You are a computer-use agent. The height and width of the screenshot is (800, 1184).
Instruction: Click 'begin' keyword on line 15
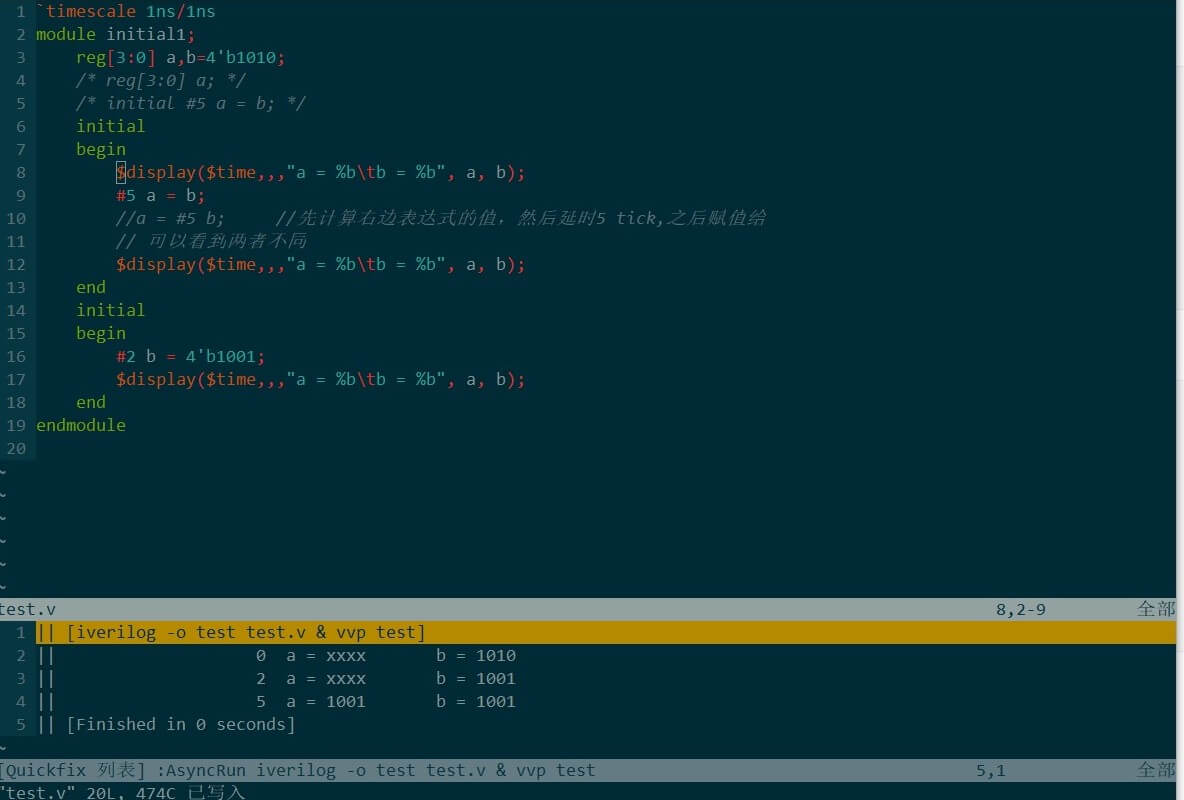tap(101, 333)
